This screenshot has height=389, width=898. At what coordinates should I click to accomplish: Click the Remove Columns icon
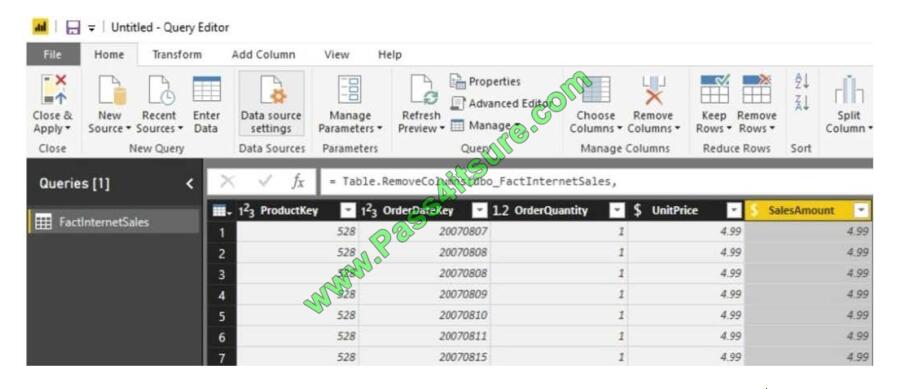pyautogui.click(x=653, y=91)
